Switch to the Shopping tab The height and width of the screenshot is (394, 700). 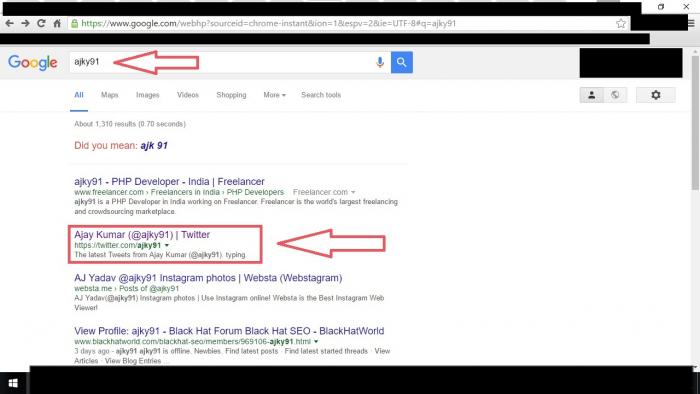click(231, 95)
